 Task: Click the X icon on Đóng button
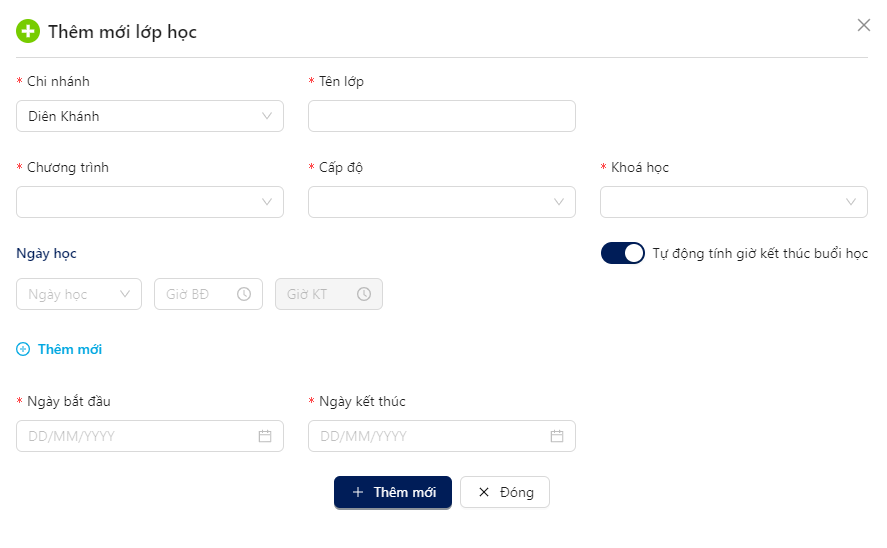click(484, 492)
